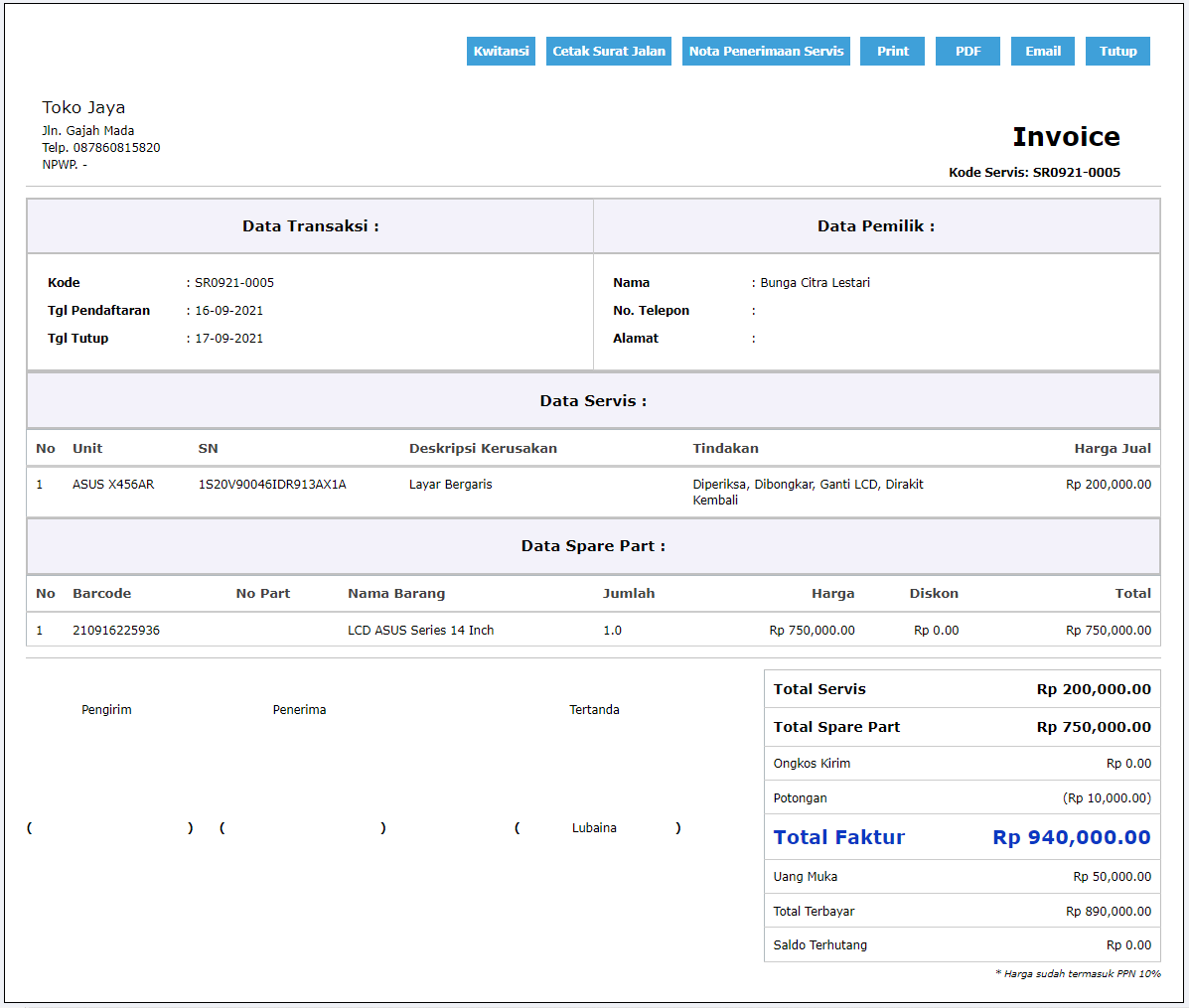This screenshot has height=1008, width=1189.
Task: Select unit ASUS X456AR
Action: point(113,485)
